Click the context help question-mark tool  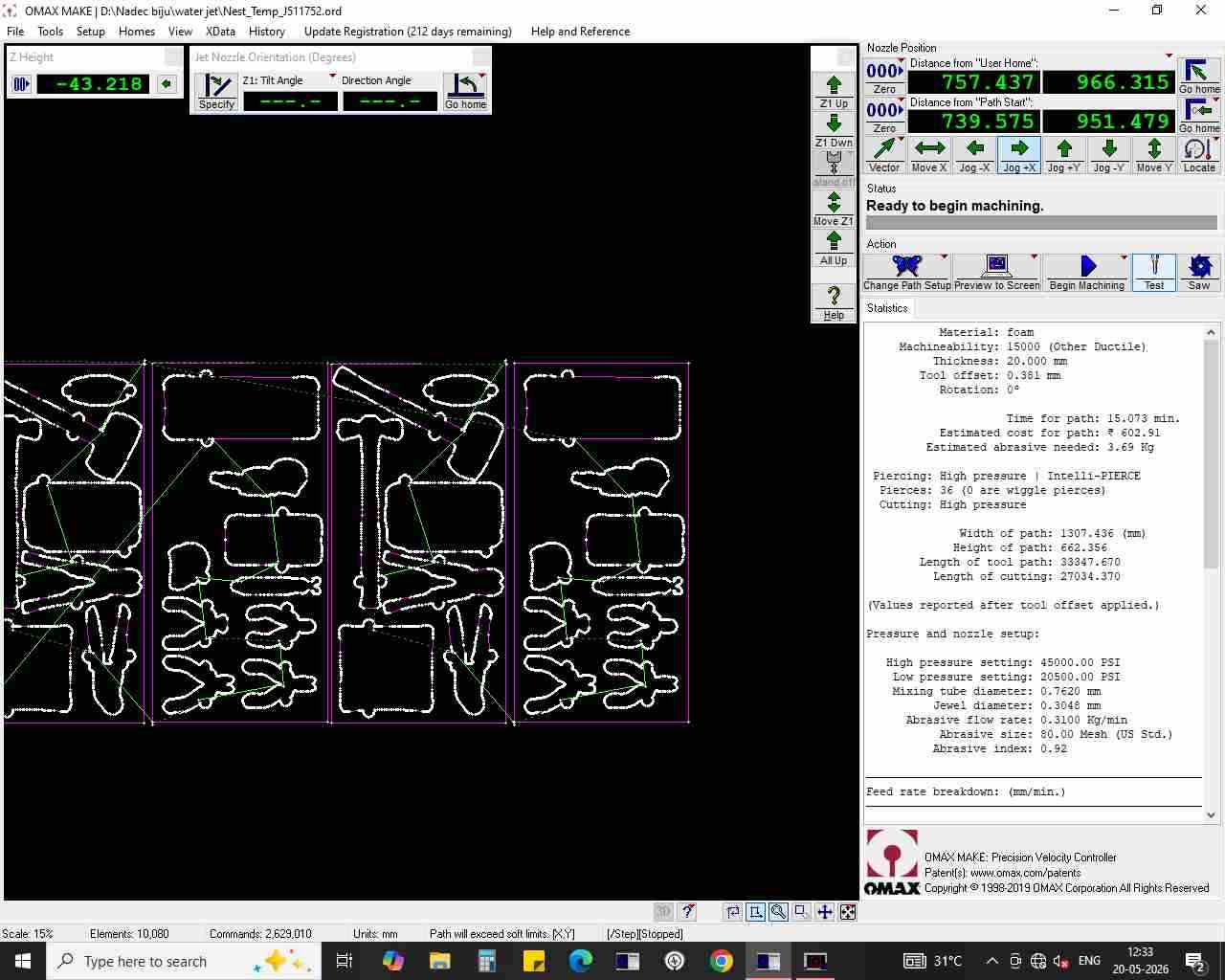point(687,912)
